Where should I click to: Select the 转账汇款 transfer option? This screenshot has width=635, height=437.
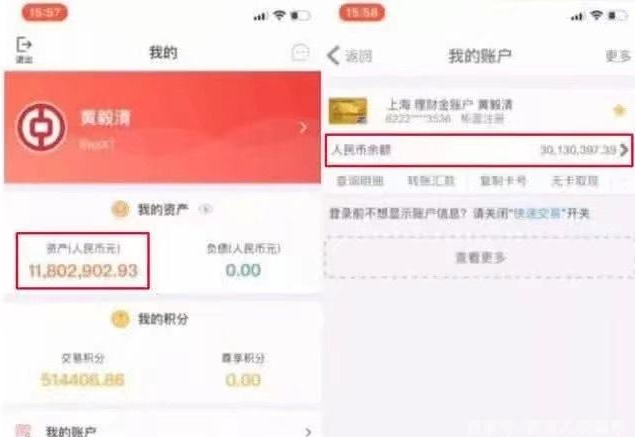coord(431,181)
